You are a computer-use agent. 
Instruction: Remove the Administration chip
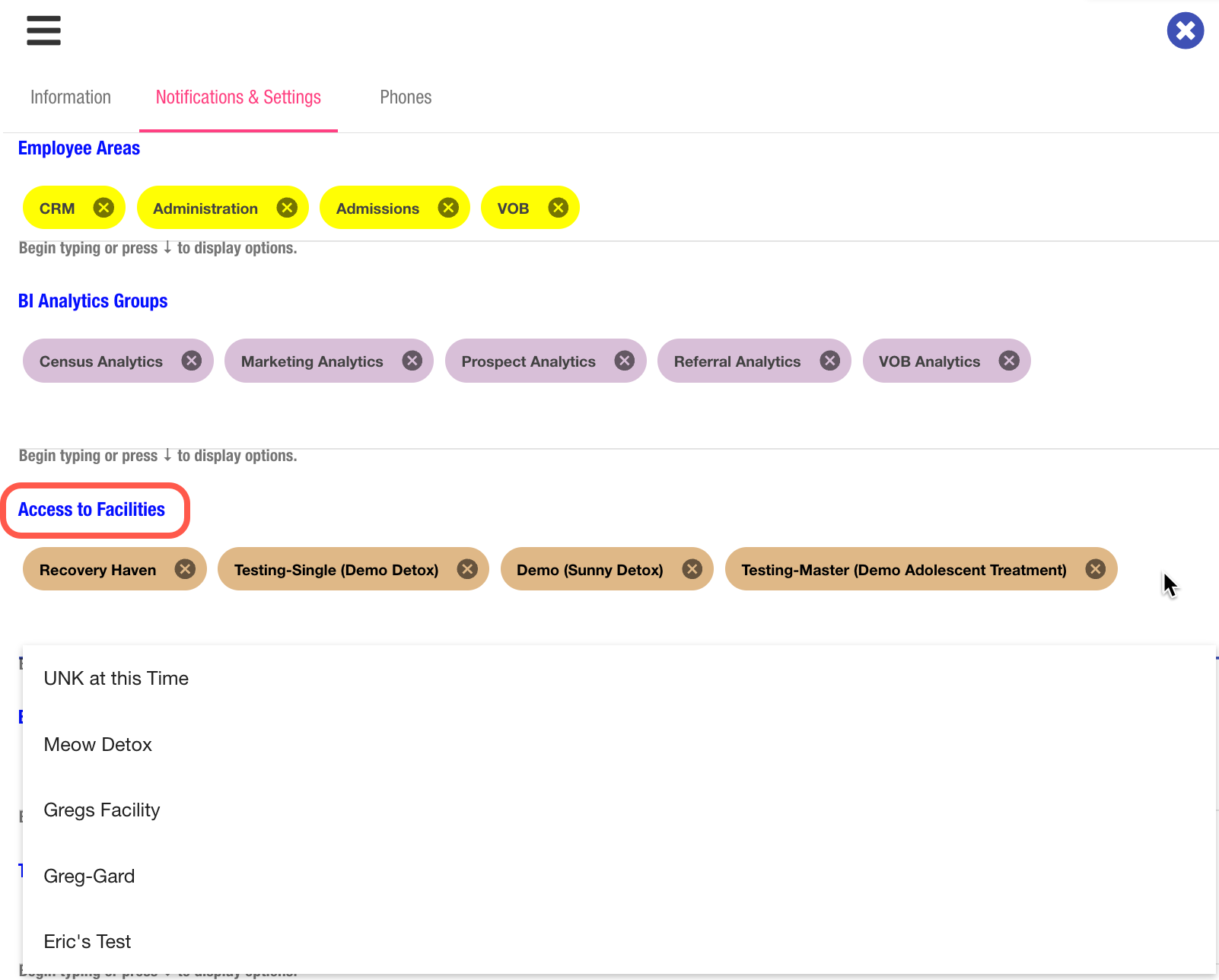tap(287, 208)
